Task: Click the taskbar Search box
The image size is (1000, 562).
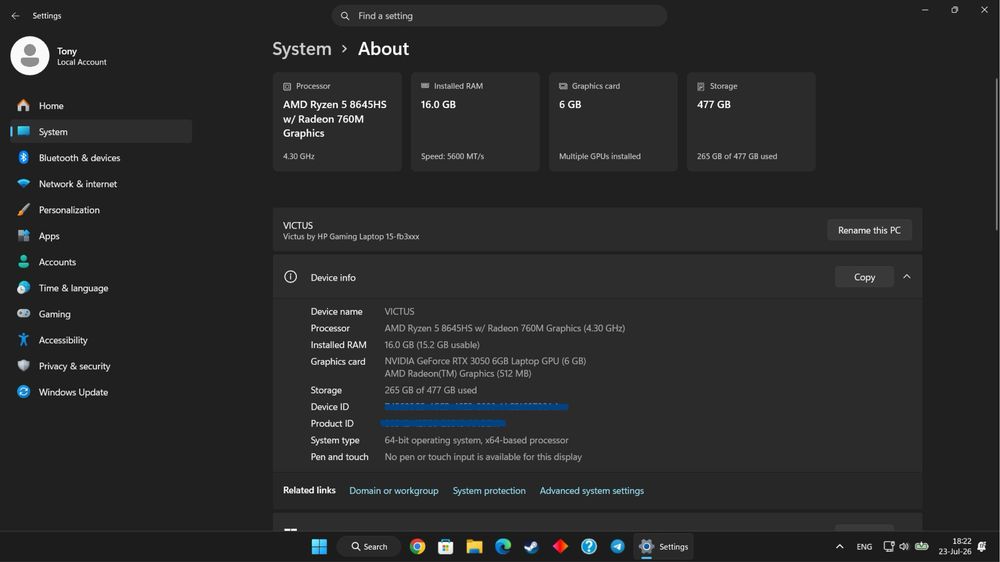Action: [x=369, y=547]
